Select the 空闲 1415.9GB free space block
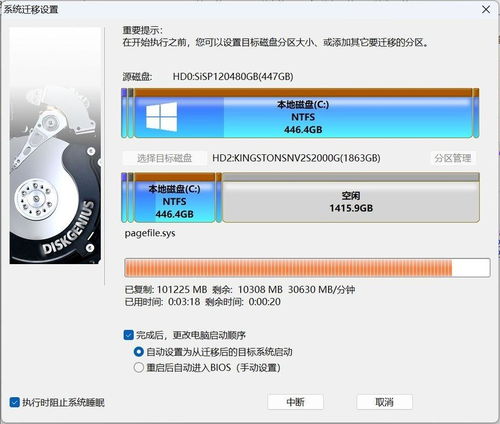 351,197
